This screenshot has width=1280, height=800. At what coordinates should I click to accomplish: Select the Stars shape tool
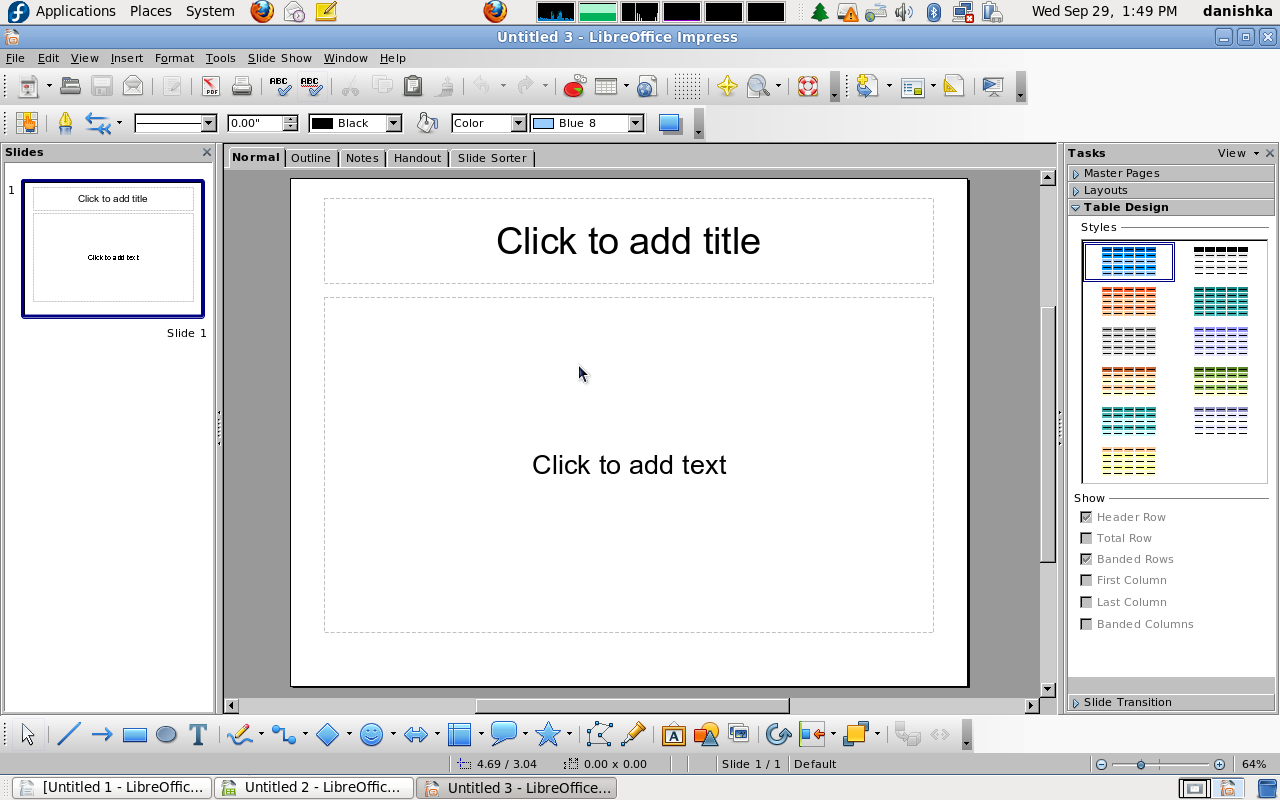547,735
